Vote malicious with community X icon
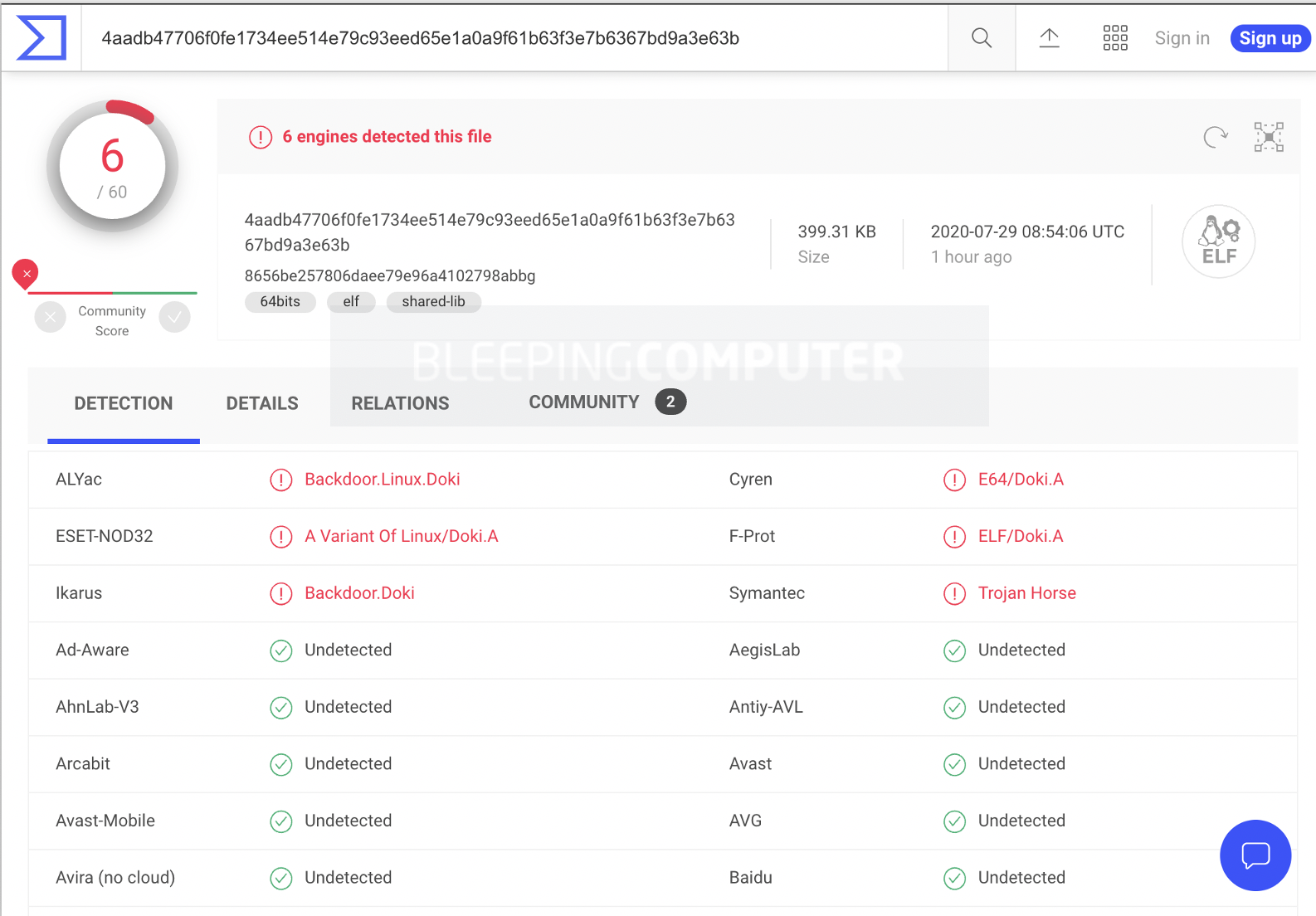1316x916 pixels. click(51, 317)
